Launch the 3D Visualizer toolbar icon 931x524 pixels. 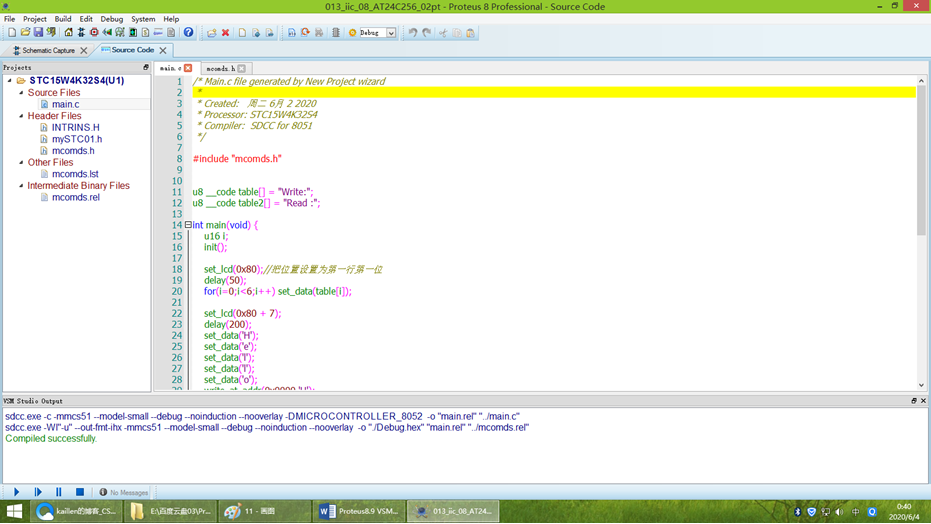click(x=107, y=33)
